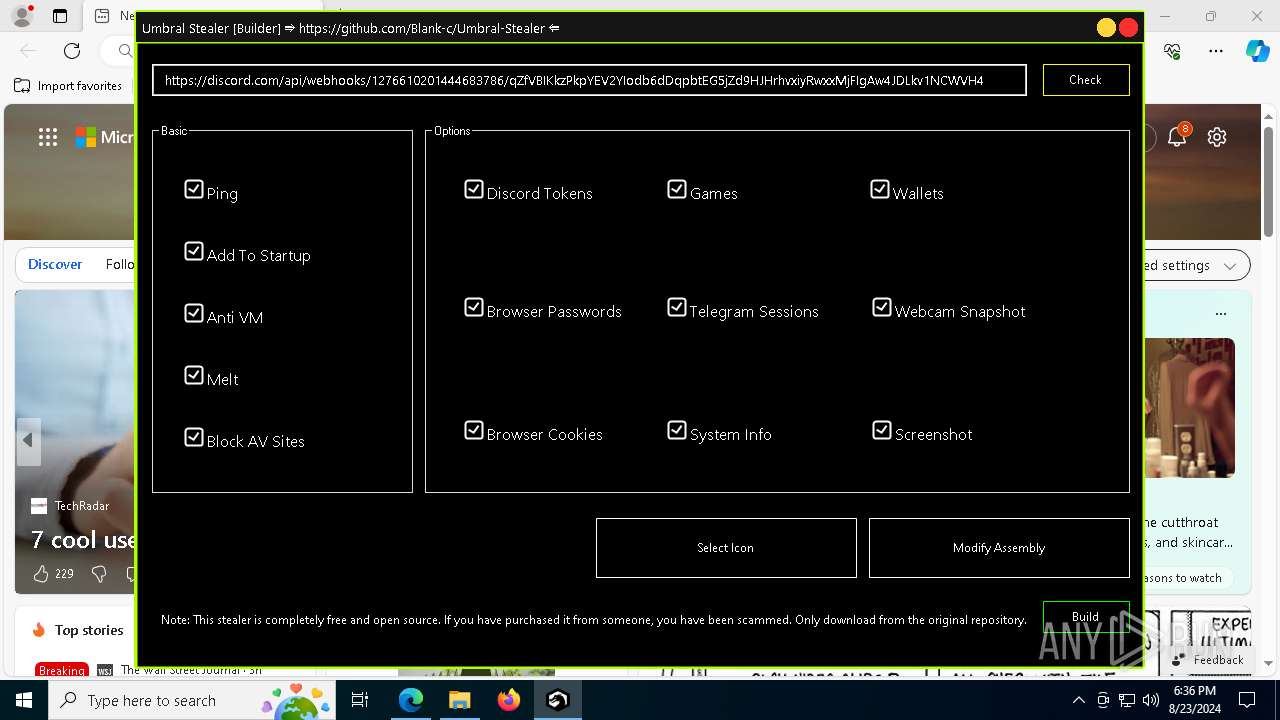The width and height of the screenshot is (1280, 720).
Task: Click the Select Icon button
Action: [x=726, y=548]
